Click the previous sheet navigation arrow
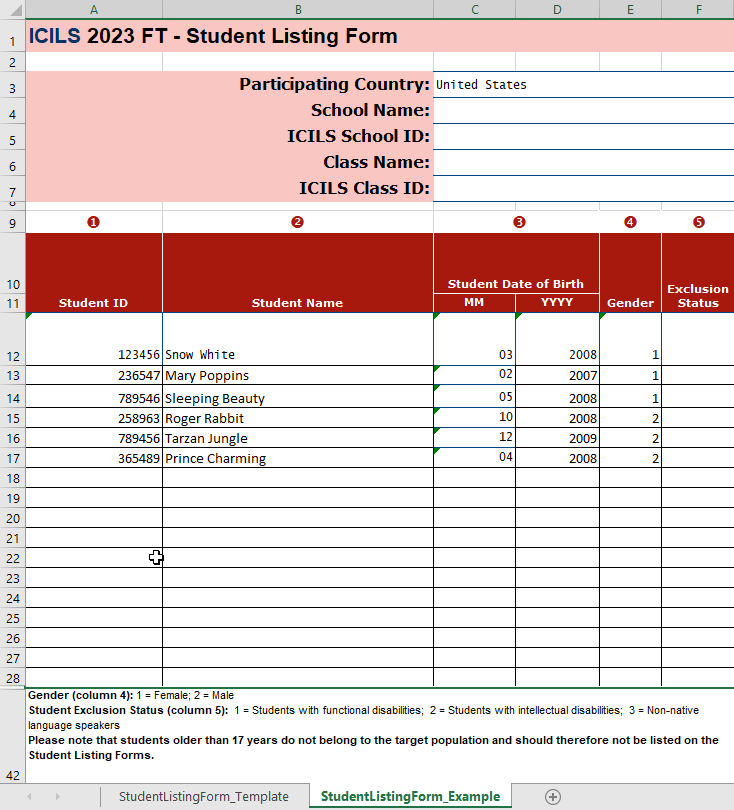This screenshot has height=810, width=734. coord(29,796)
